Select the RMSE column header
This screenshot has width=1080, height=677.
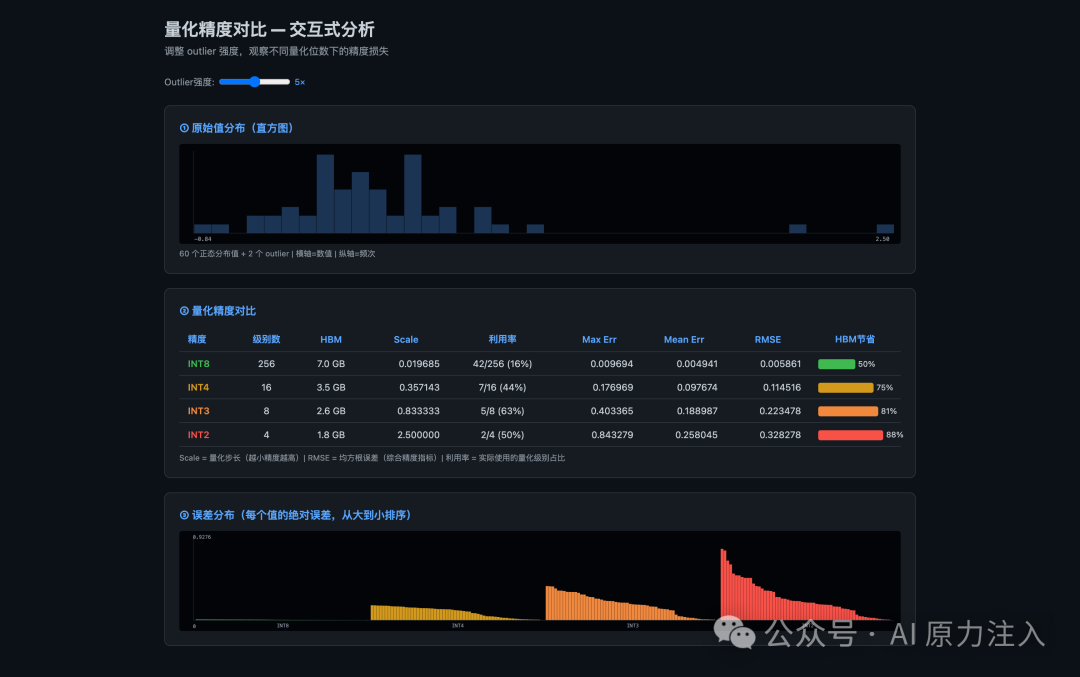pos(768,340)
